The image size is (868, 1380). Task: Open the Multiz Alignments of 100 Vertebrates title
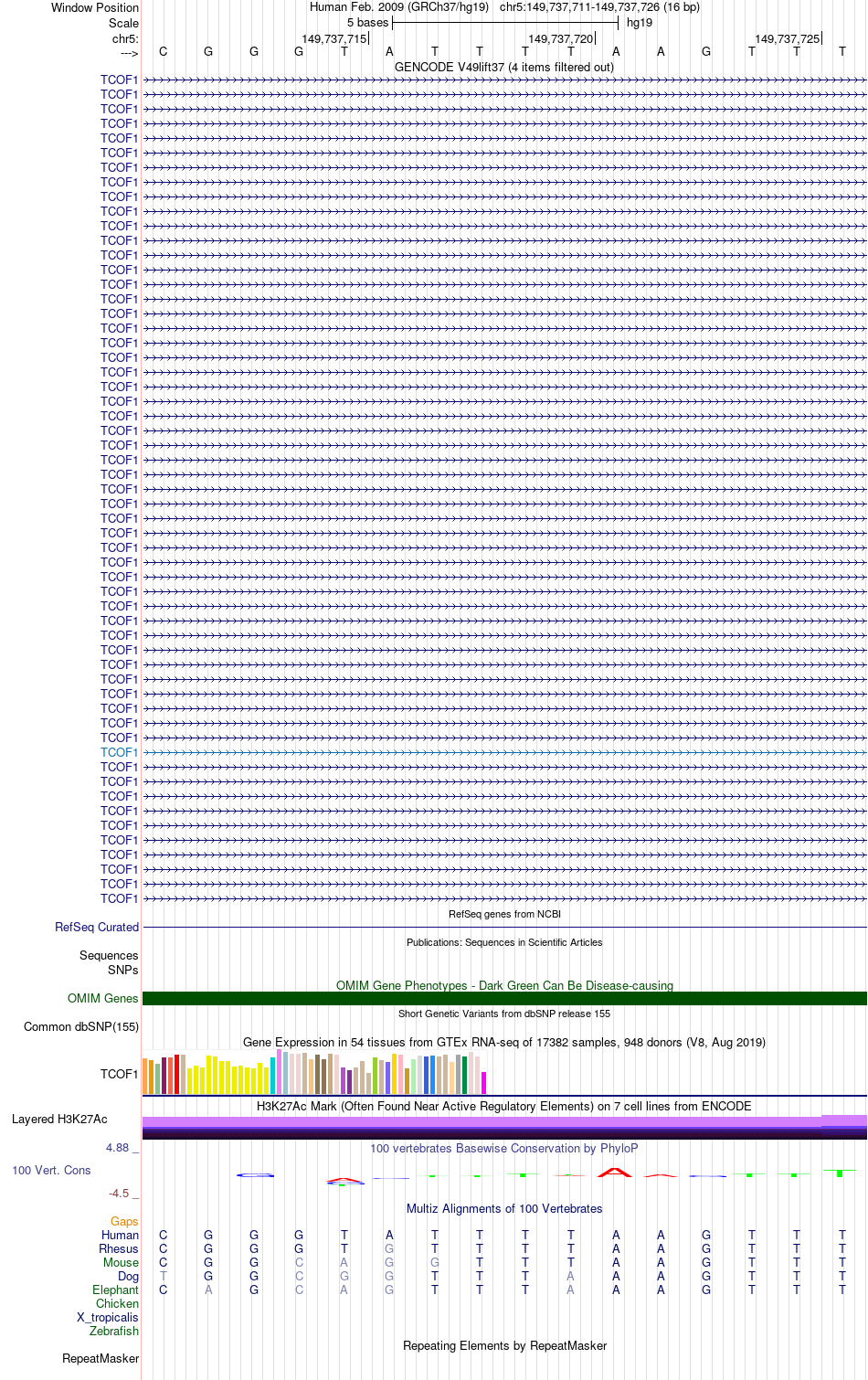click(504, 1208)
